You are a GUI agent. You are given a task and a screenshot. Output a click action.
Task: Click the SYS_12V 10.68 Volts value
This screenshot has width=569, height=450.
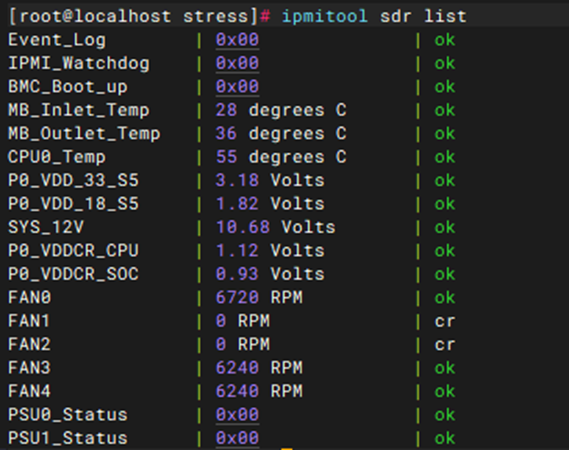[276, 227]
